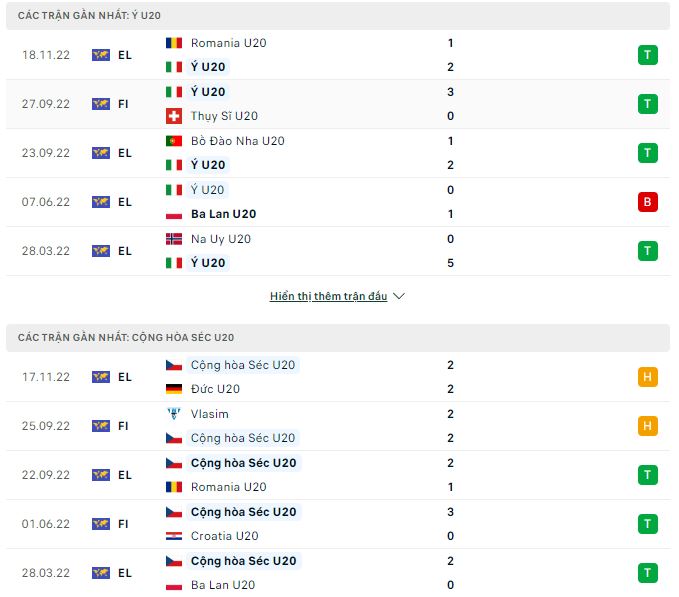This screenshot has height=597, width=679.
Task: Click the Các trận gần nhất: Cộng hòa Séc U20 header
Action: [x=126, y=338]
